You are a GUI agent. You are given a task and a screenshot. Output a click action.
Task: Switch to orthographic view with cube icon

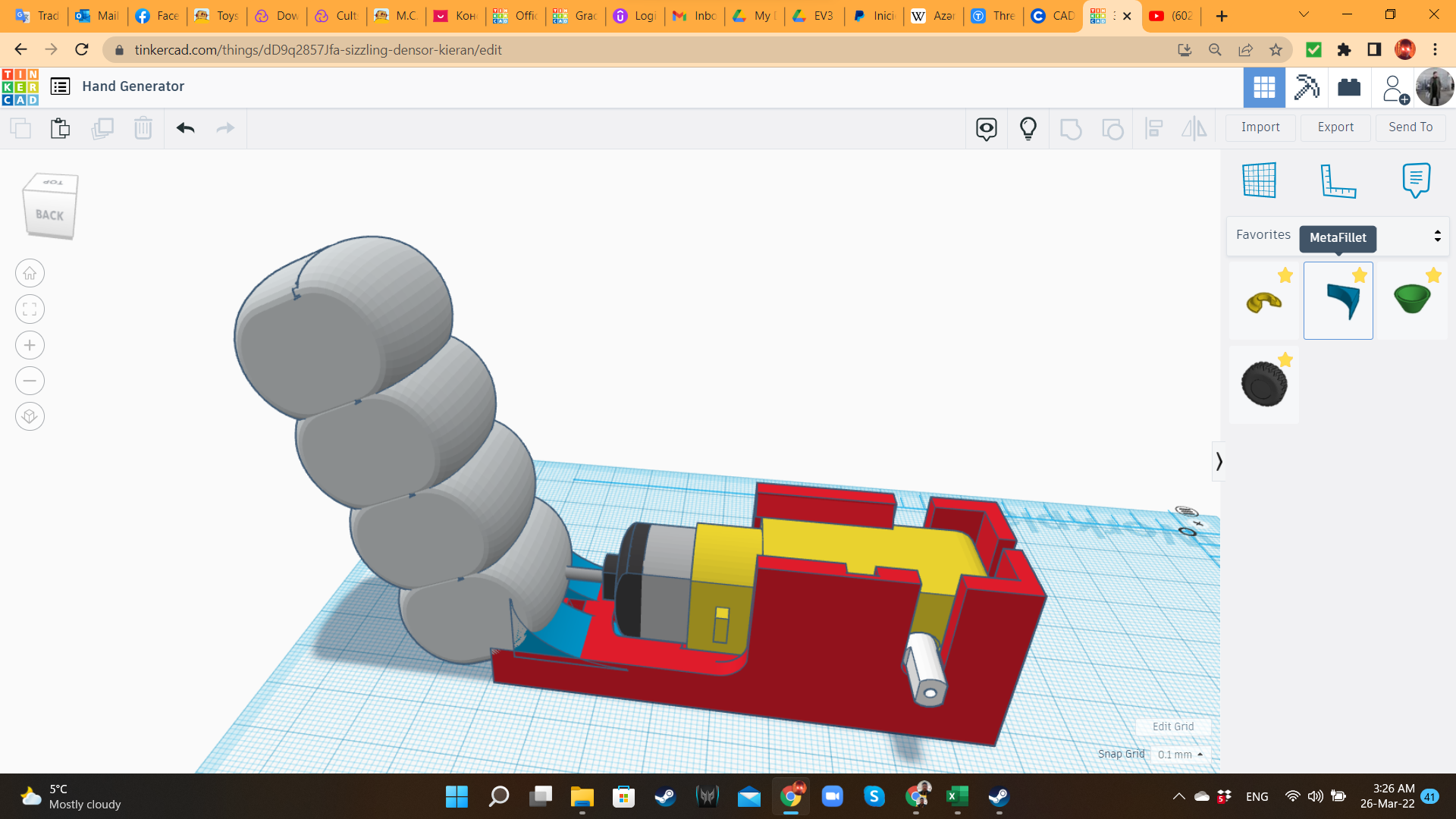tap(30, 416)
